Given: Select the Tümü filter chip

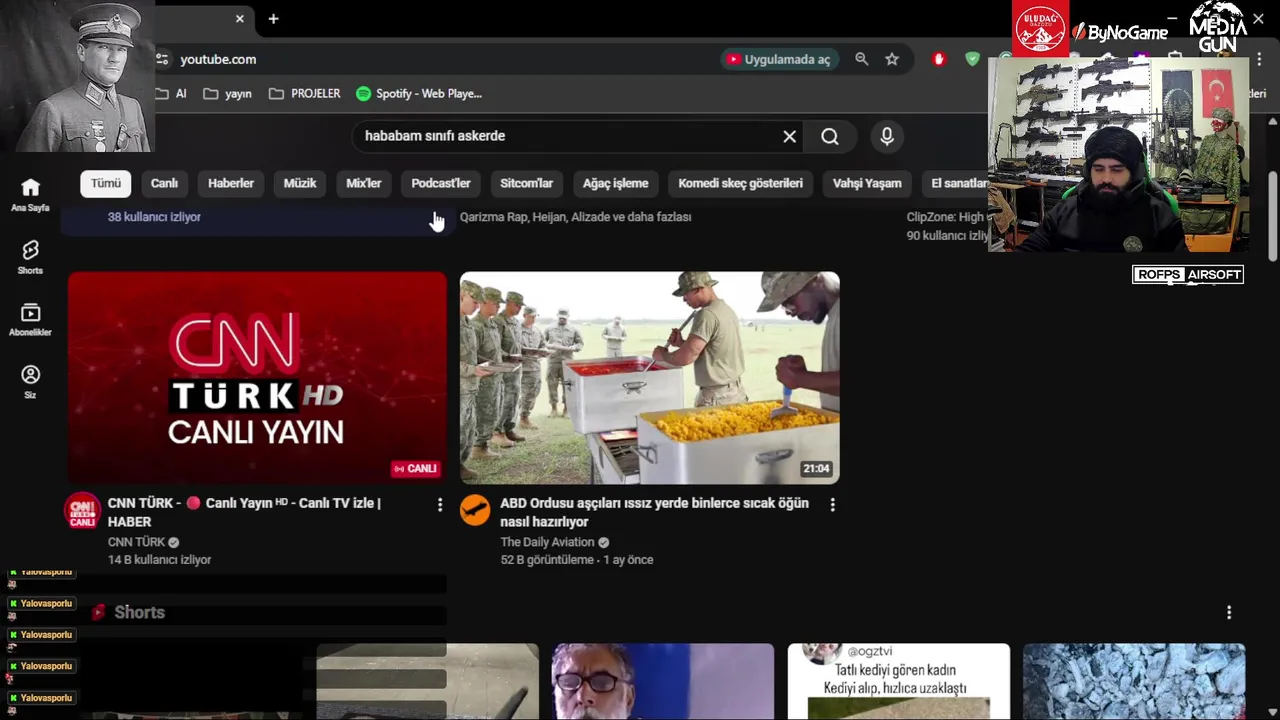Looking at the screenshot, I should 106,183.
